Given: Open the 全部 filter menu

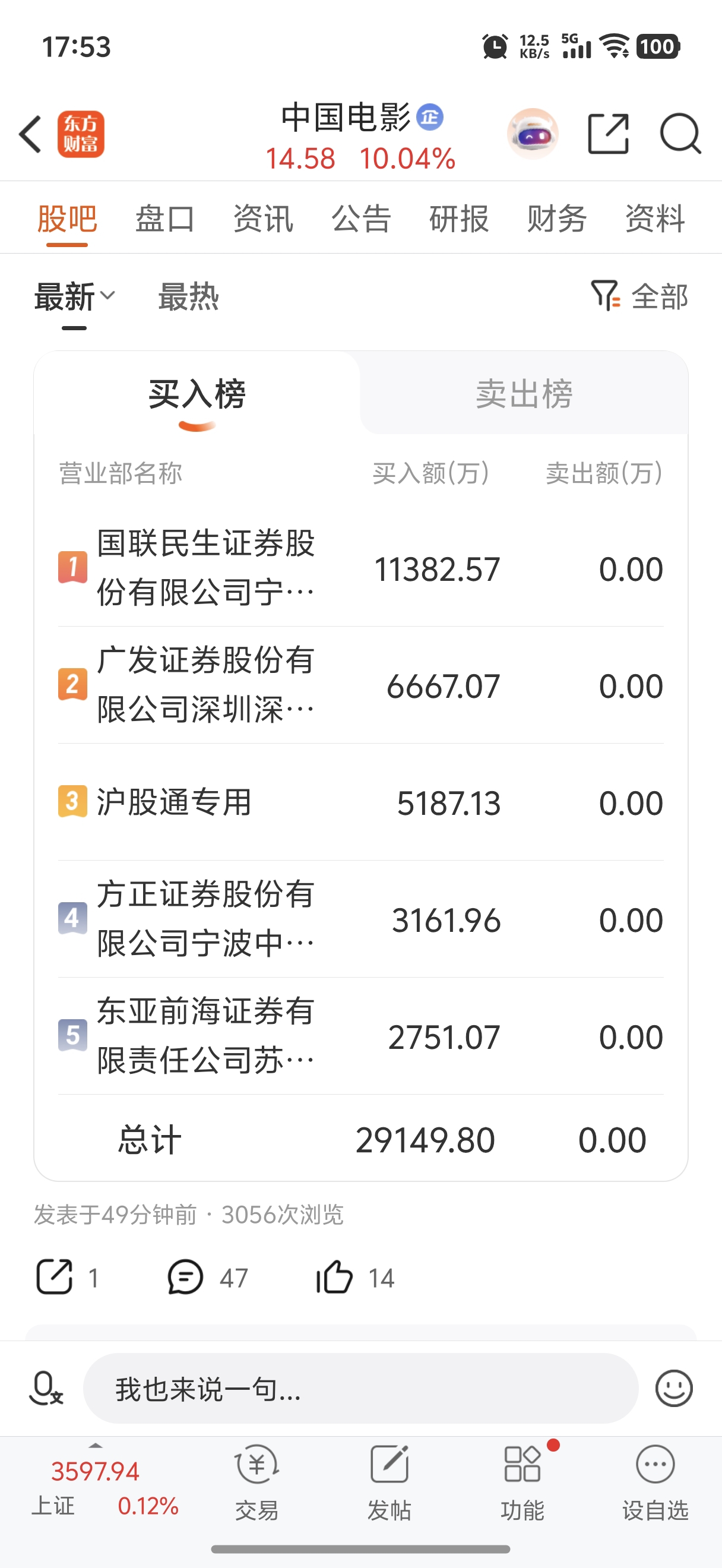Looking at the screenshot, I should coord(639,296).
